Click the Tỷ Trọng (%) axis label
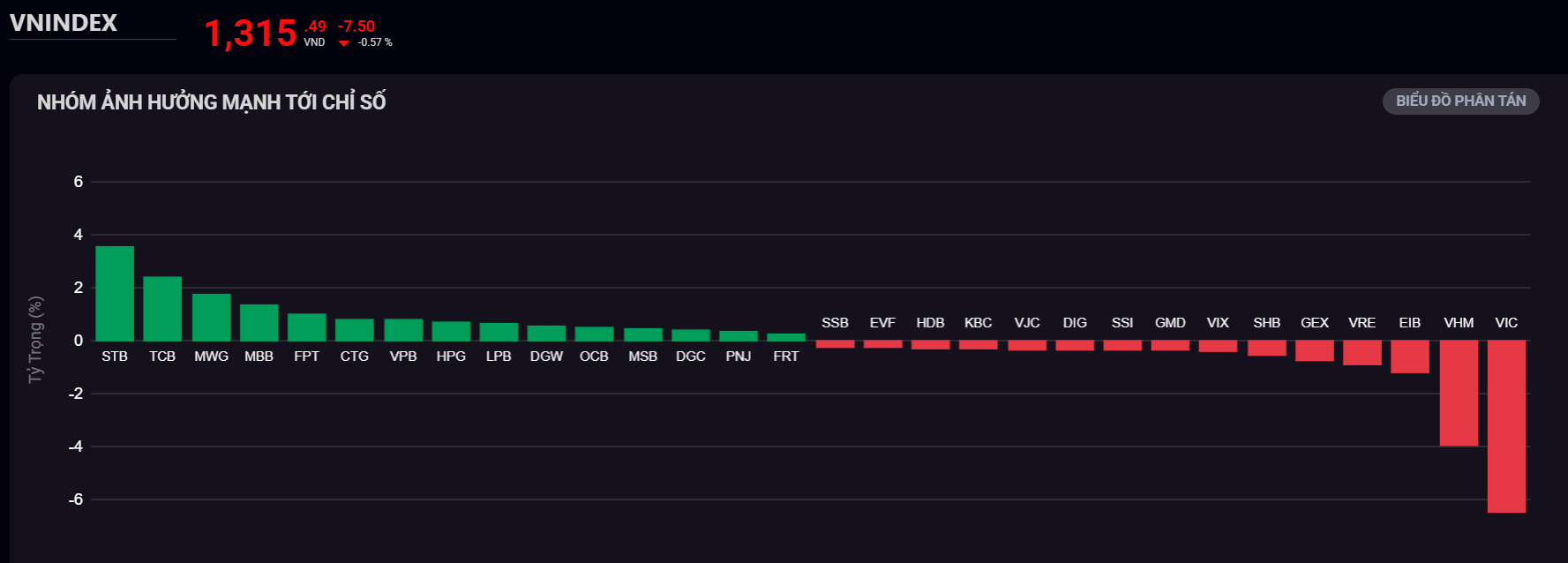The height and width of the screenshot is (563, 1568). 35,340
